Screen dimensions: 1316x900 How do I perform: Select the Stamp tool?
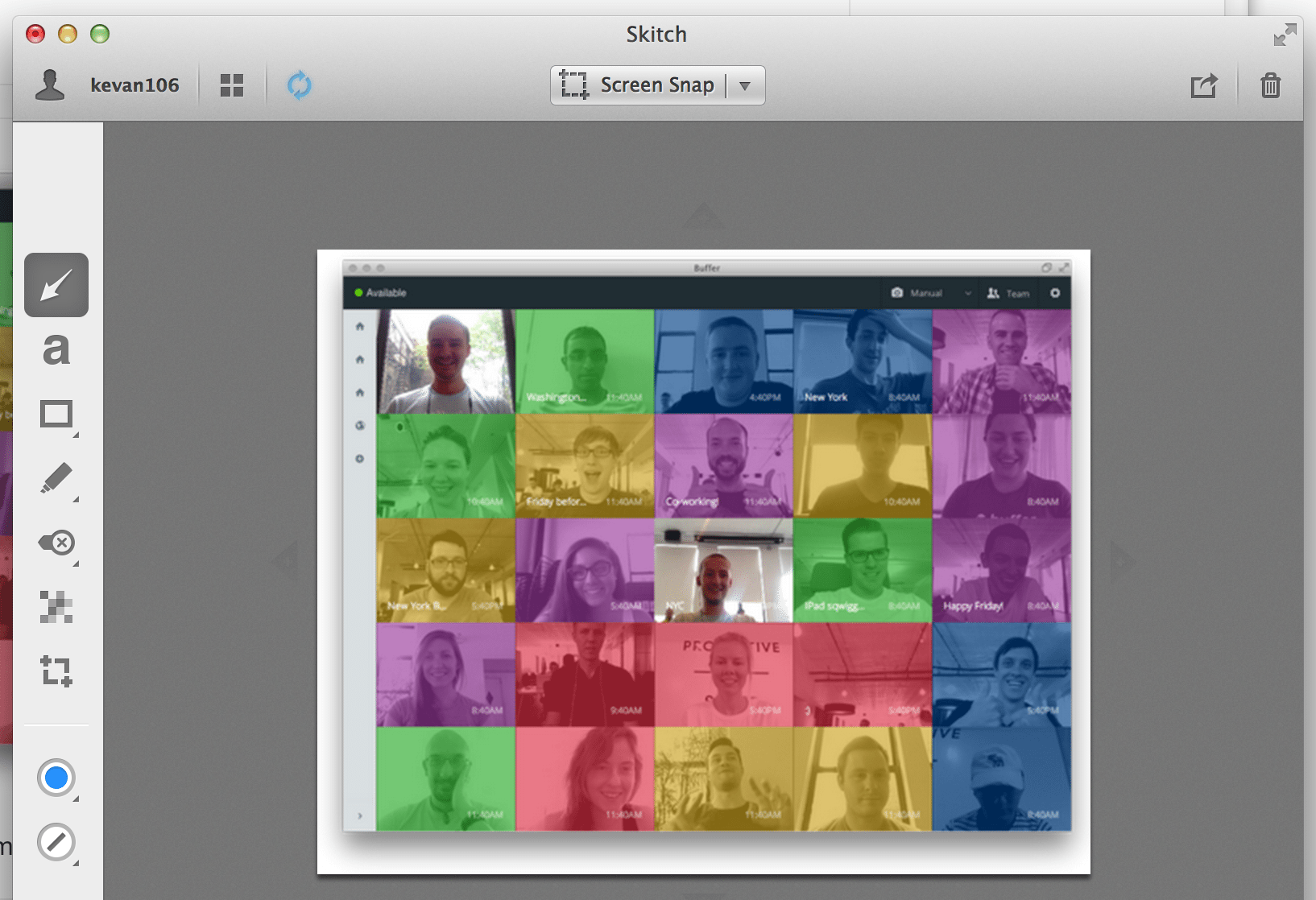pyautogui.click(x=56, y=543)
